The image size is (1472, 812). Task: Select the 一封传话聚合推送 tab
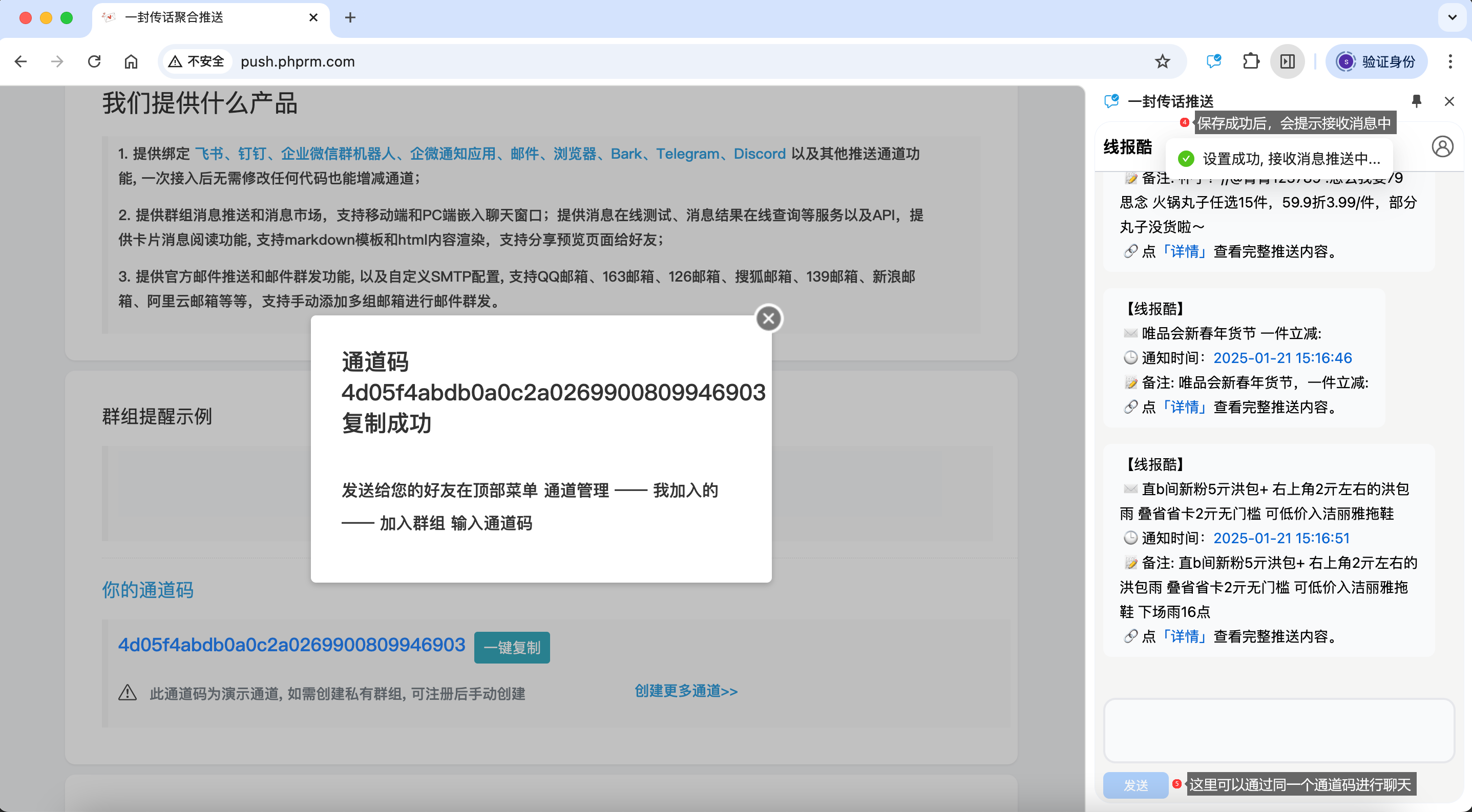(x=174, y=18)
